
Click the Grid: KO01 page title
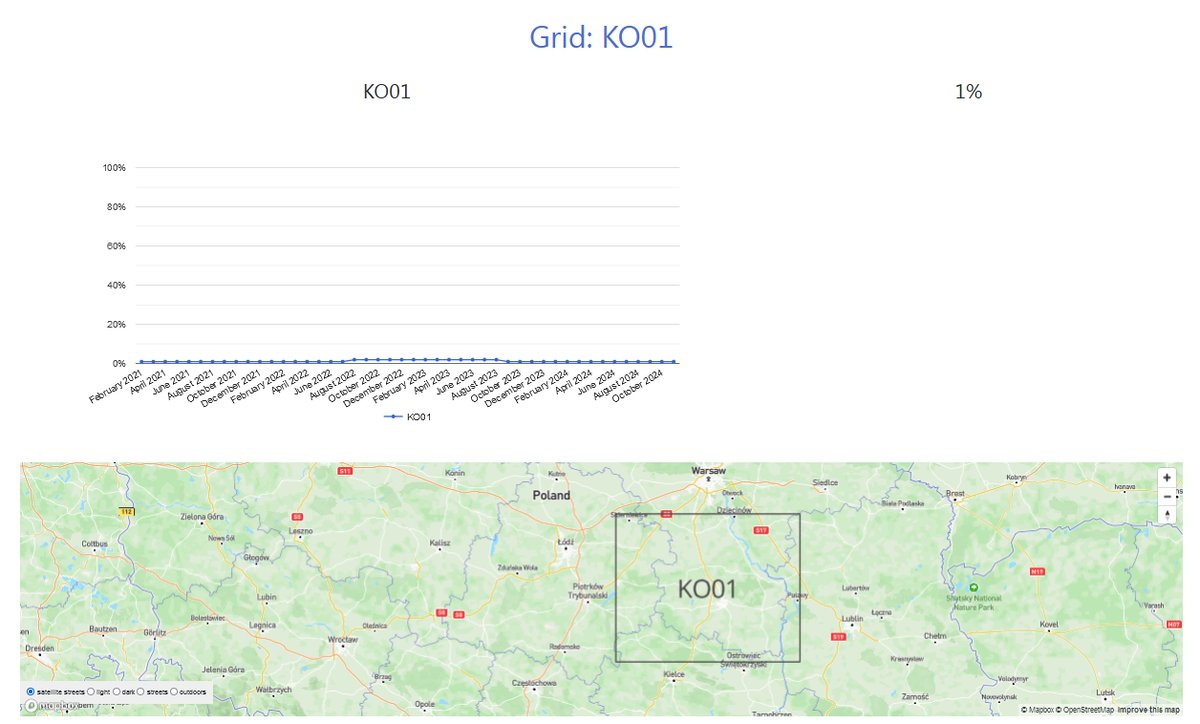[x=601, y=37]
